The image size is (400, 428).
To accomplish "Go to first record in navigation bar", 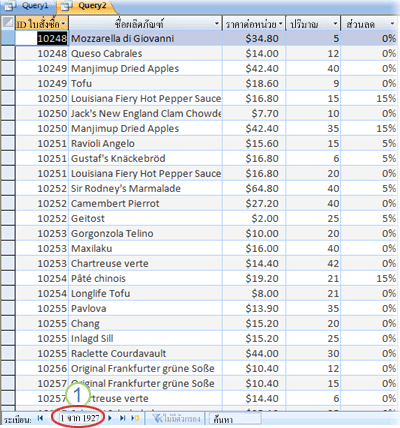I will (41, 418).
